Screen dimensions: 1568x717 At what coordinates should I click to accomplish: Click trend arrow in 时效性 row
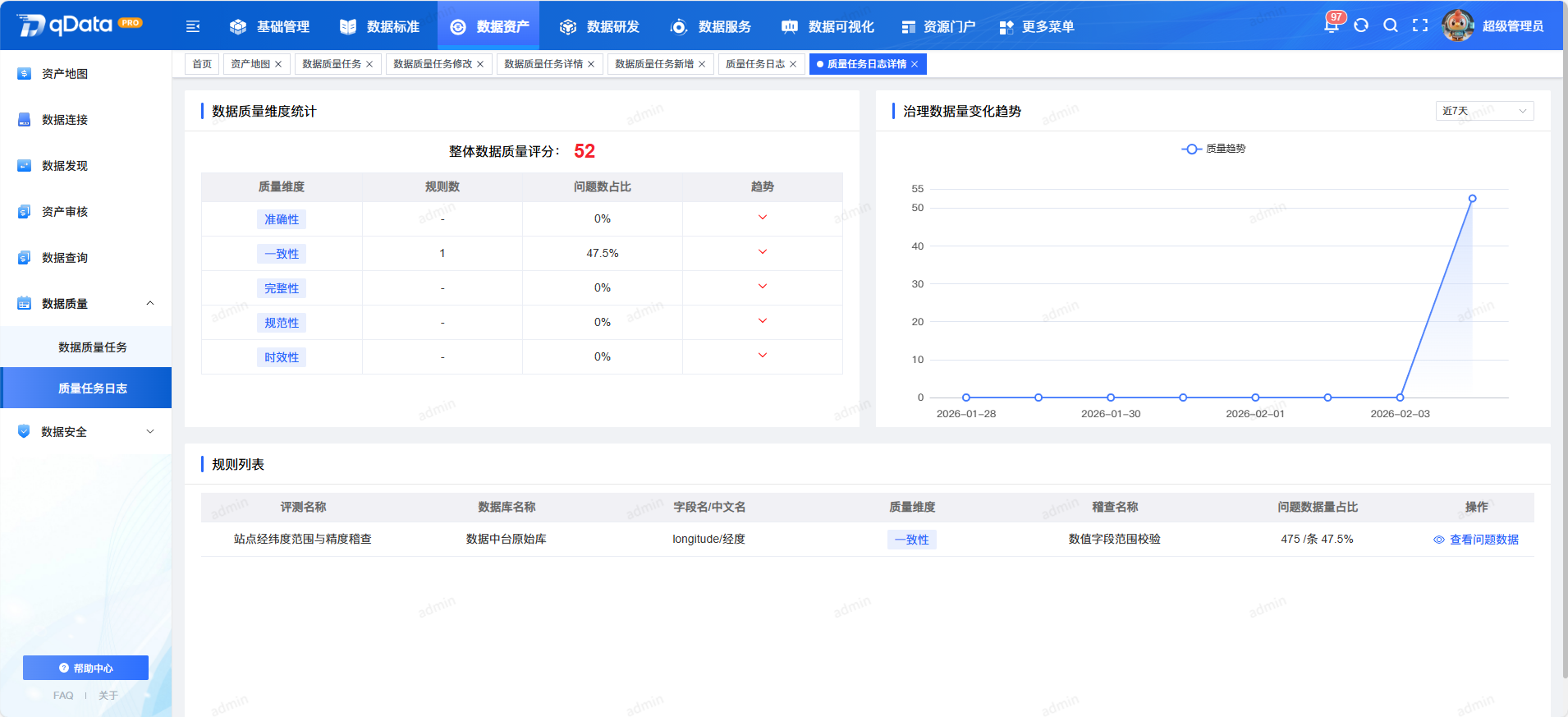click(763, 356)
